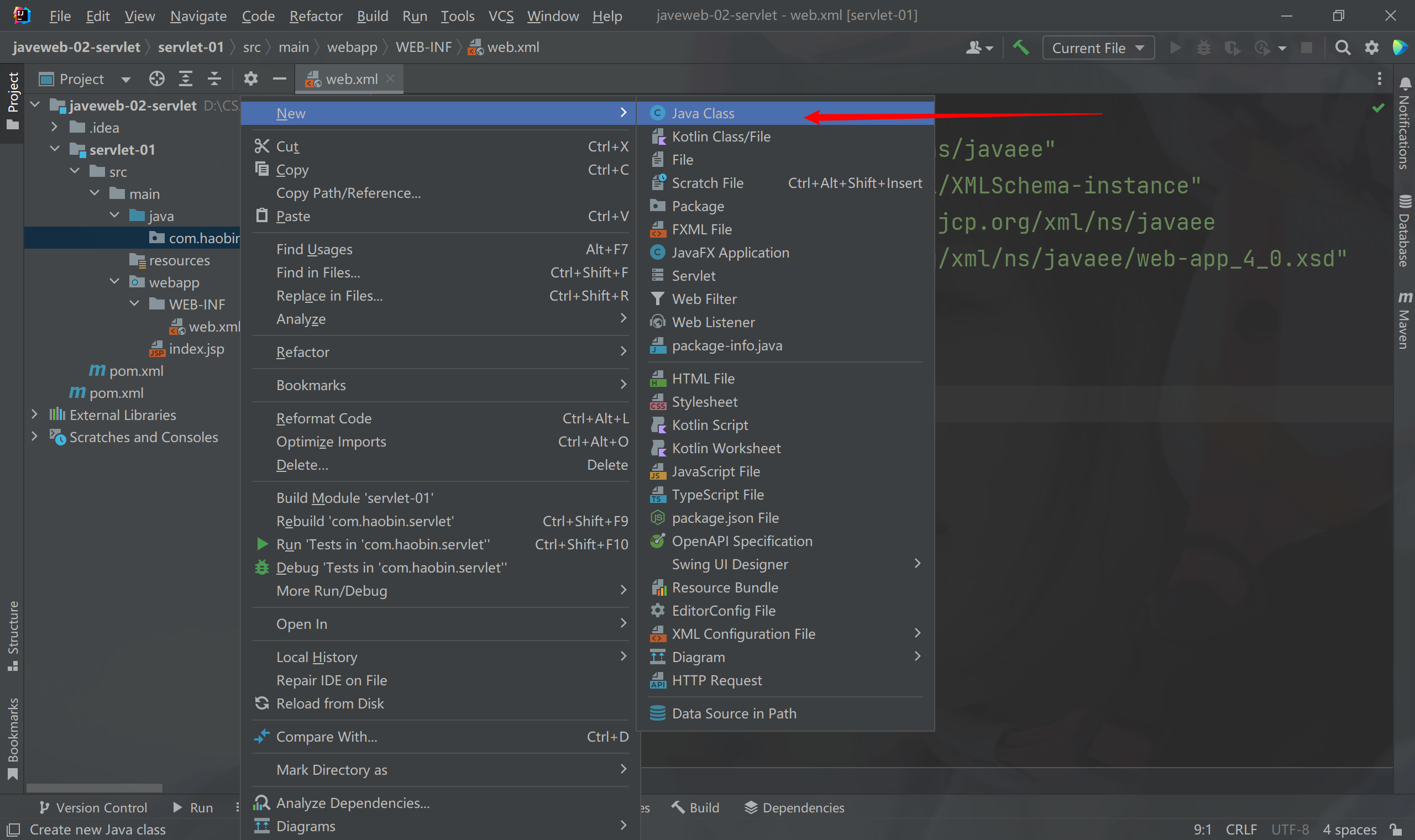The image size is (1415, 840).
Task: Choose Web Filter in New submenu
Action: click(x=785, y=299)
